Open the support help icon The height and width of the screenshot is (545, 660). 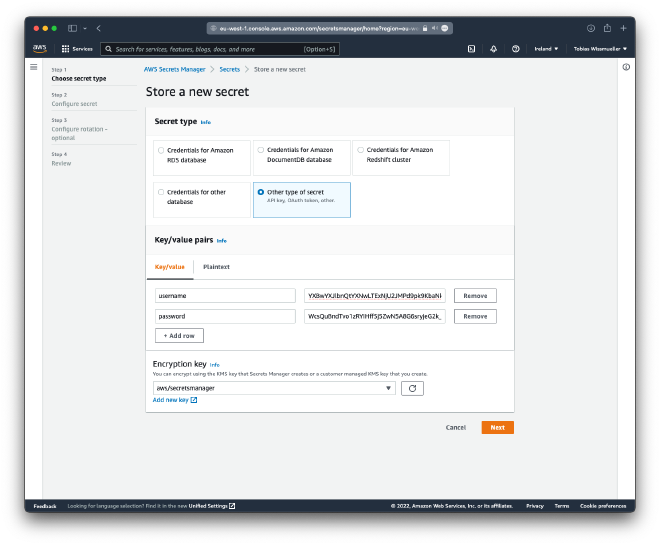pyautogui.click(x=515, y=48)
